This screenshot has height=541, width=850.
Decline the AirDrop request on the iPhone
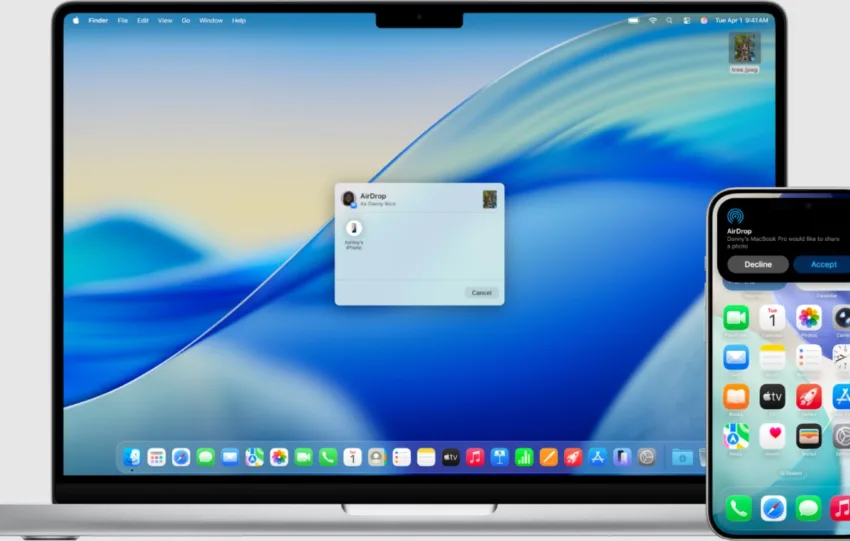758,264
